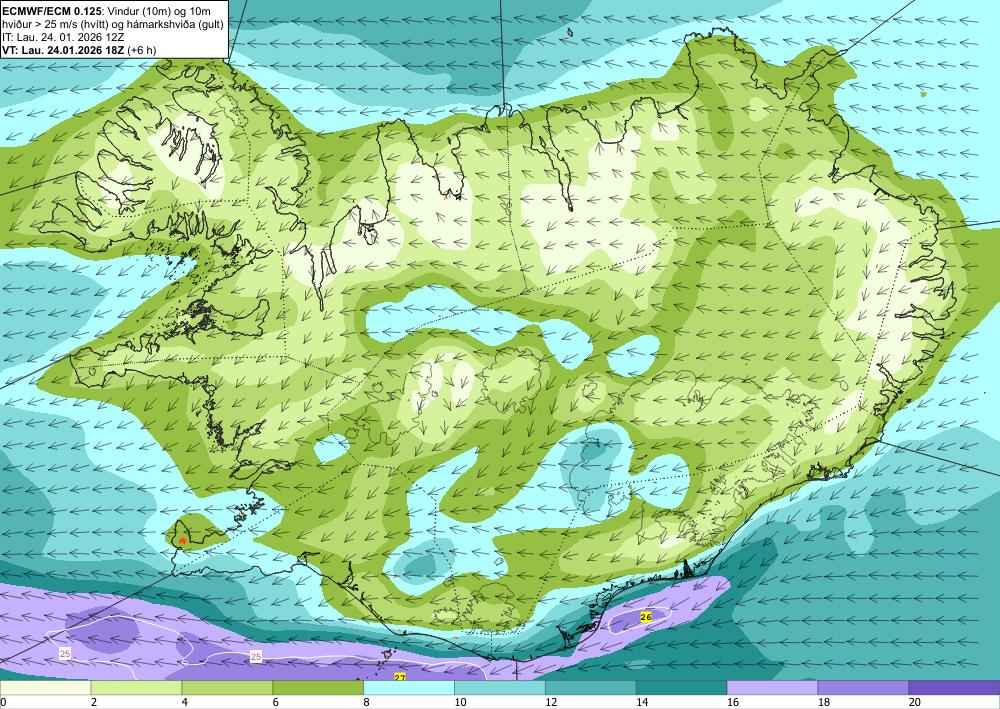Click the 0–2 m/s cream legend swatch
The width and height of the screenshot is (1000, 709).
(45, 688)
